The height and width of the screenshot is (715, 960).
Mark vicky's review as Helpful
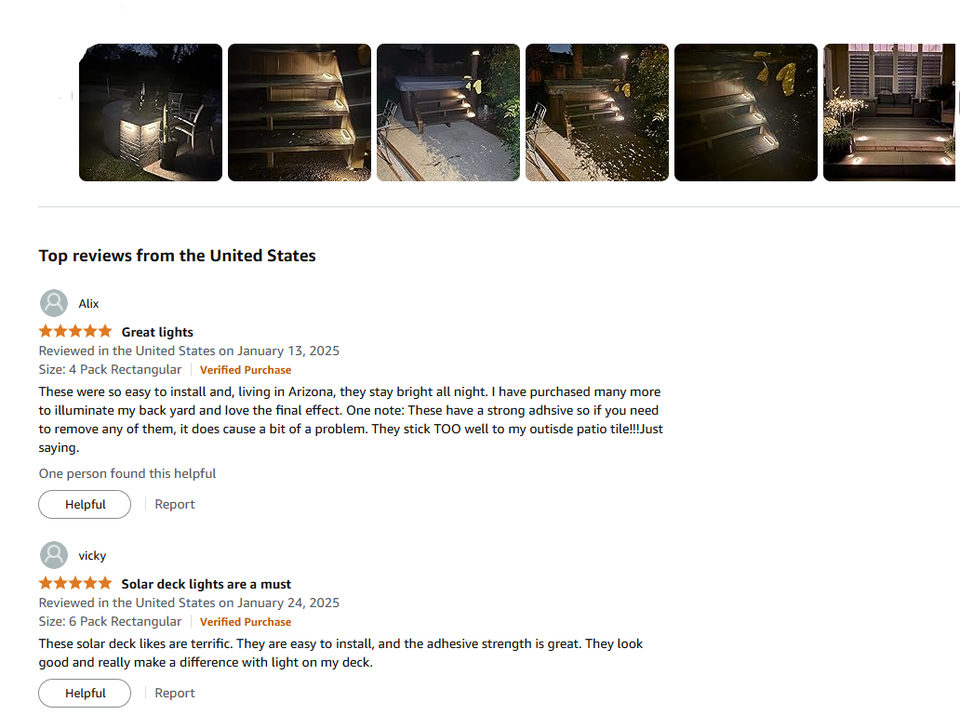click(85, 693)
